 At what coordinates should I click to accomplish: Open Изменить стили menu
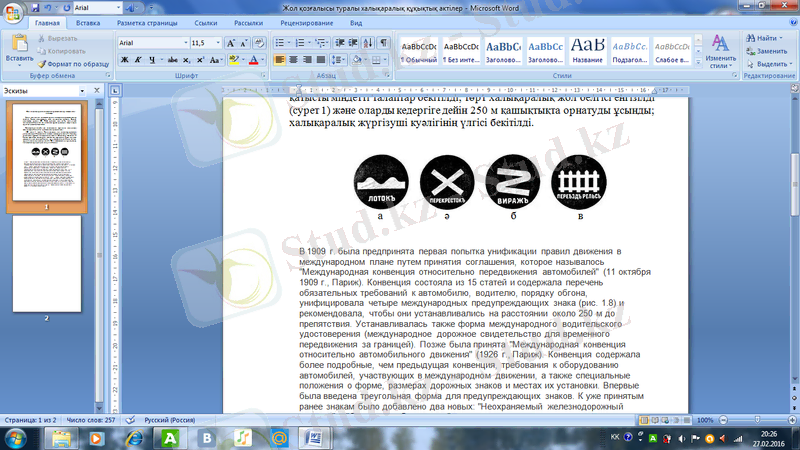pyautogui.click(x=720, y=51)
